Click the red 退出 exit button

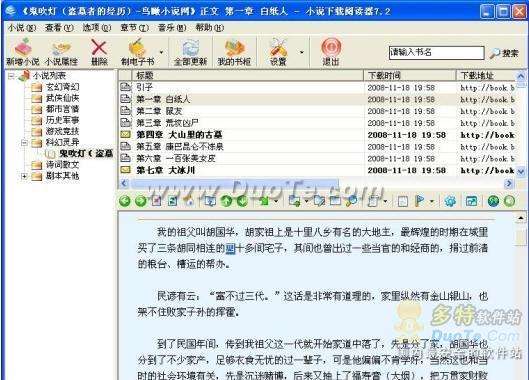click(x=331, y=51)
